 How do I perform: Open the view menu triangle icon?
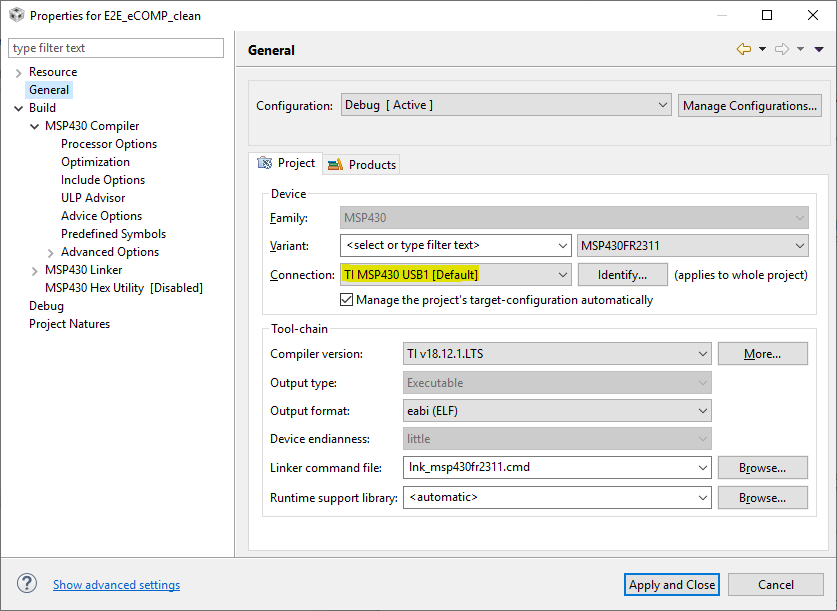[x=819, y=49]
